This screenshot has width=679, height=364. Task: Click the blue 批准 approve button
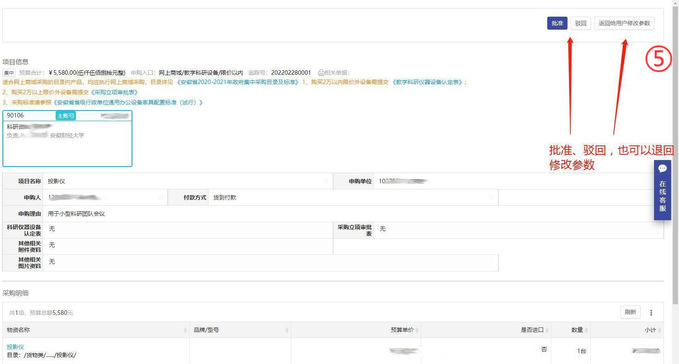pos(557,23)
